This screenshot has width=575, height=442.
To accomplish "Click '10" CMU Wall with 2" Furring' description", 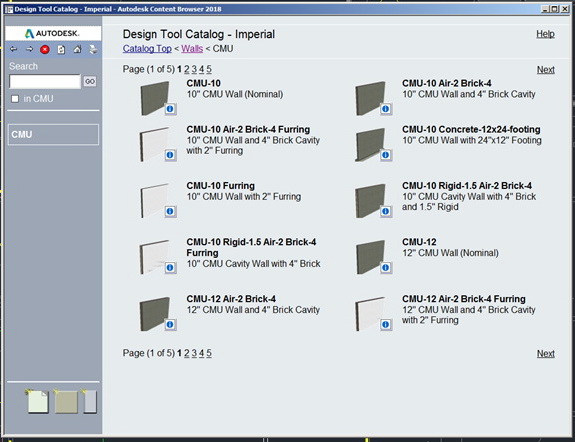I will [x=244, y=197].
